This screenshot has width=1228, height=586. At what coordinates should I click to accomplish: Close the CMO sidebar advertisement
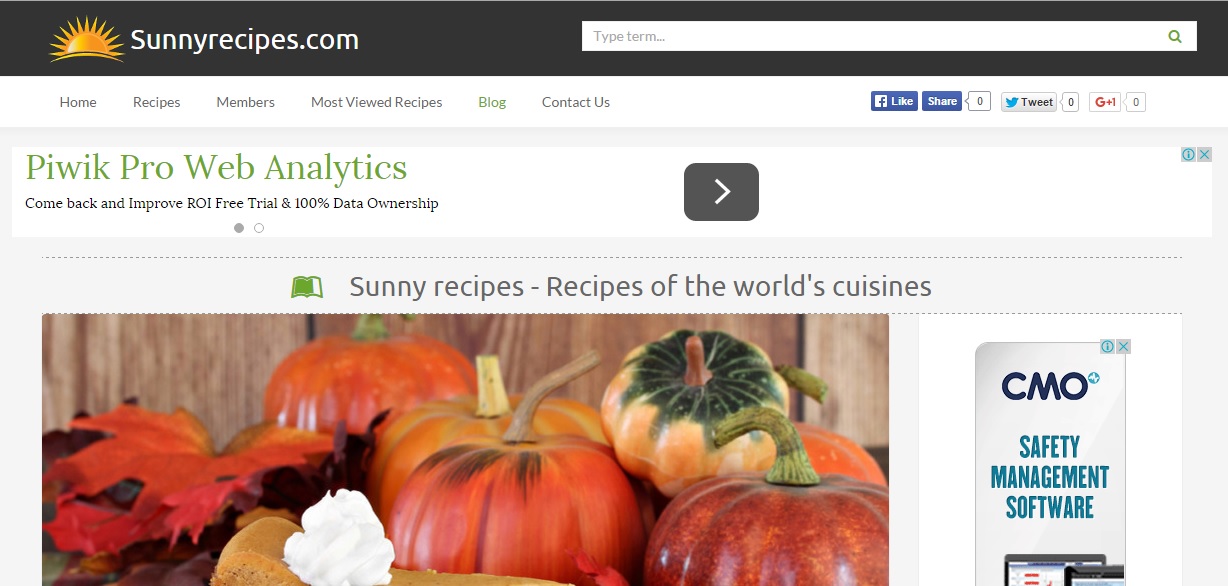(x=1124, y=347)
